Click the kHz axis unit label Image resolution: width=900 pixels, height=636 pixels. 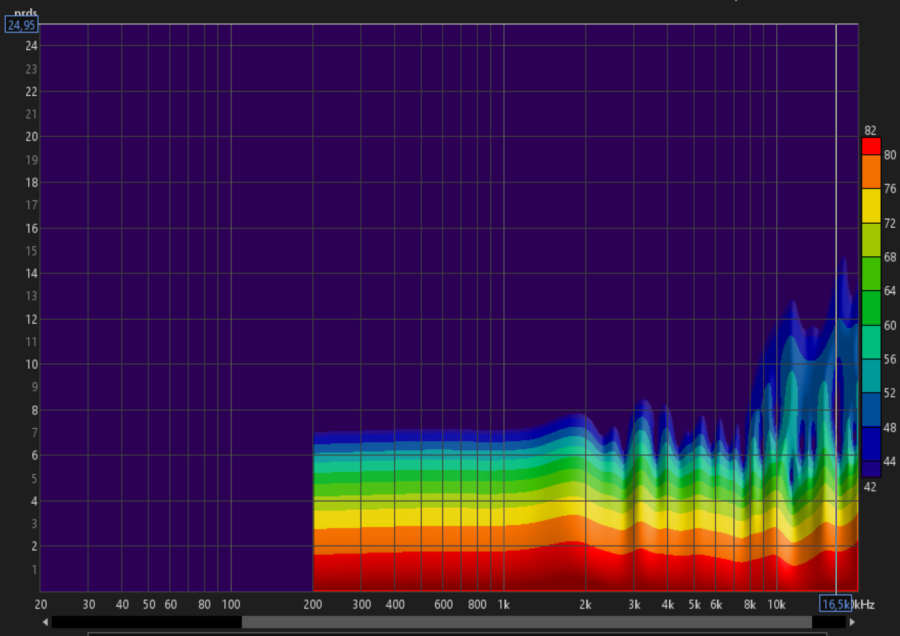click(x=862, y=604)
